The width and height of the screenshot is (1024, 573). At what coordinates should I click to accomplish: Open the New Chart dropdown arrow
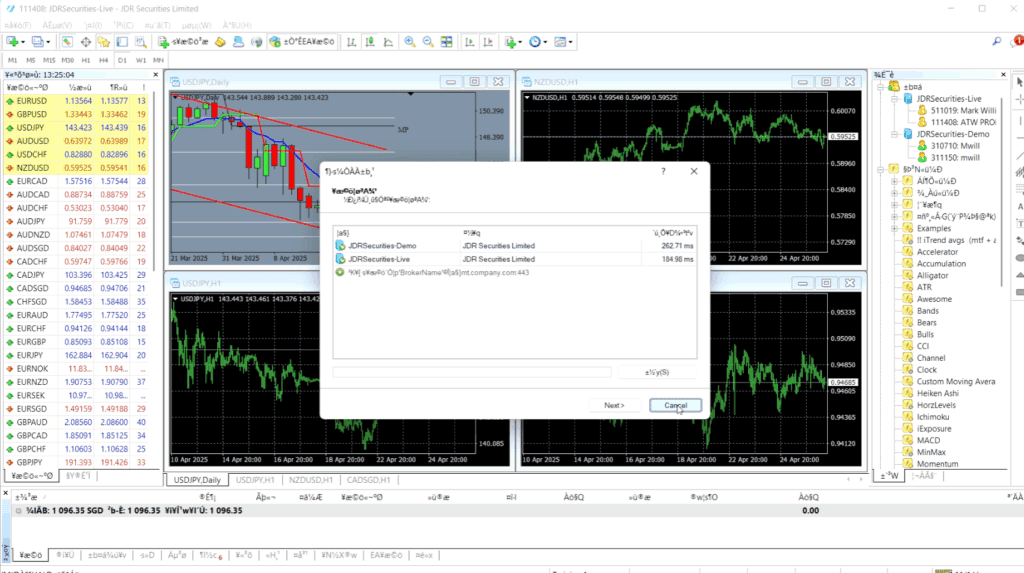23,42
